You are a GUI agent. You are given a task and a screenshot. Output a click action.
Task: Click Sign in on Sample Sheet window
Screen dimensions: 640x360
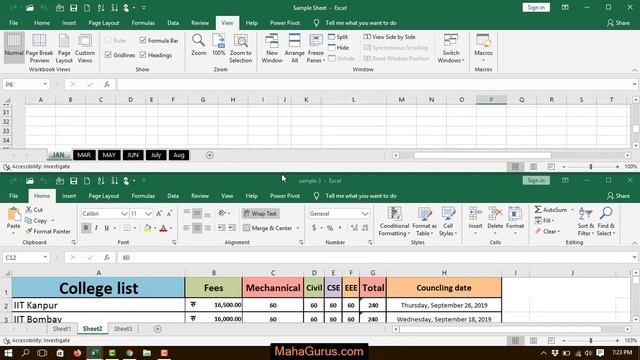536,7
